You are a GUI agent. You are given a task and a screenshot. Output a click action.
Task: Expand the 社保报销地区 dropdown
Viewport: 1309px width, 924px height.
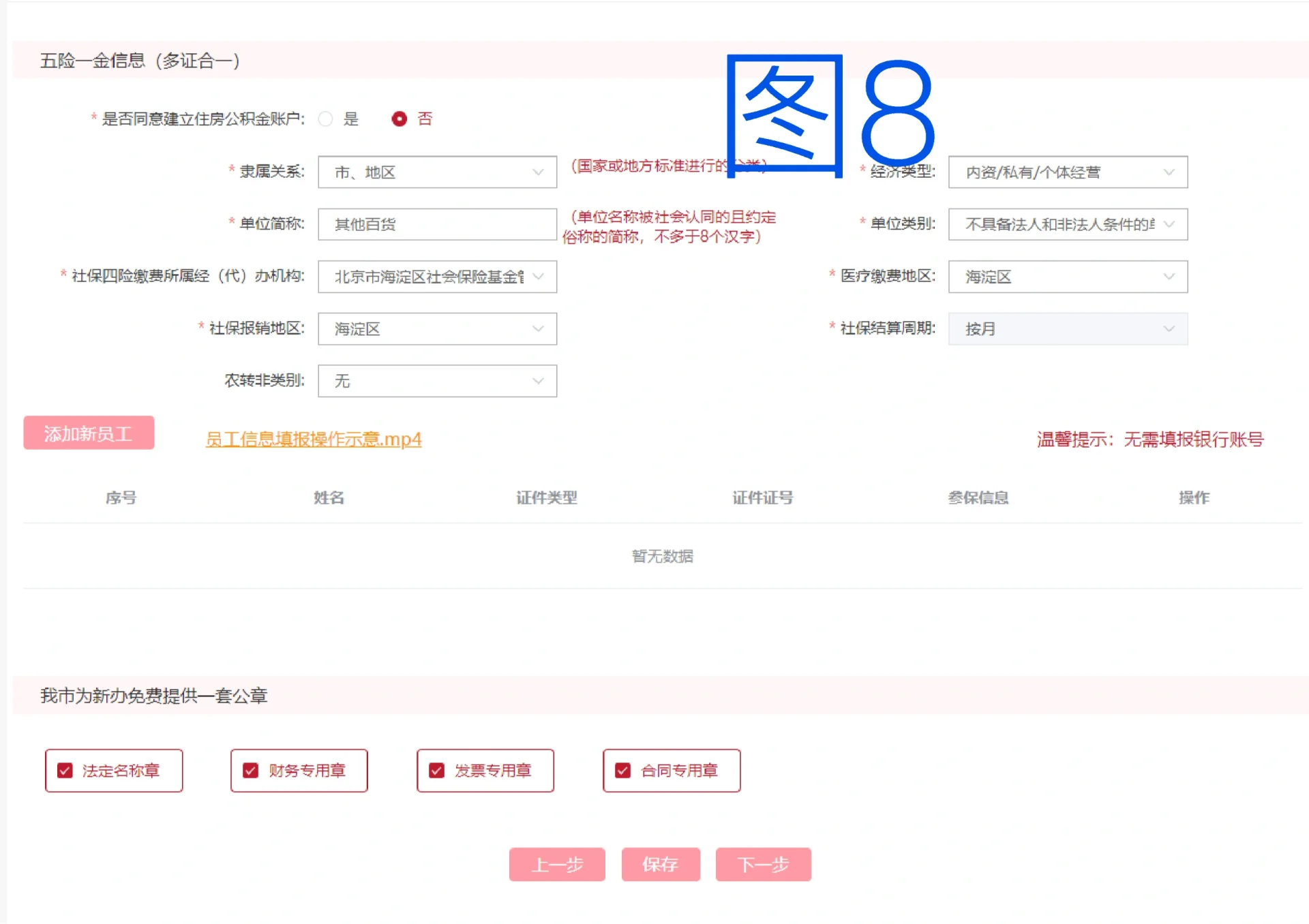point(437,329)
